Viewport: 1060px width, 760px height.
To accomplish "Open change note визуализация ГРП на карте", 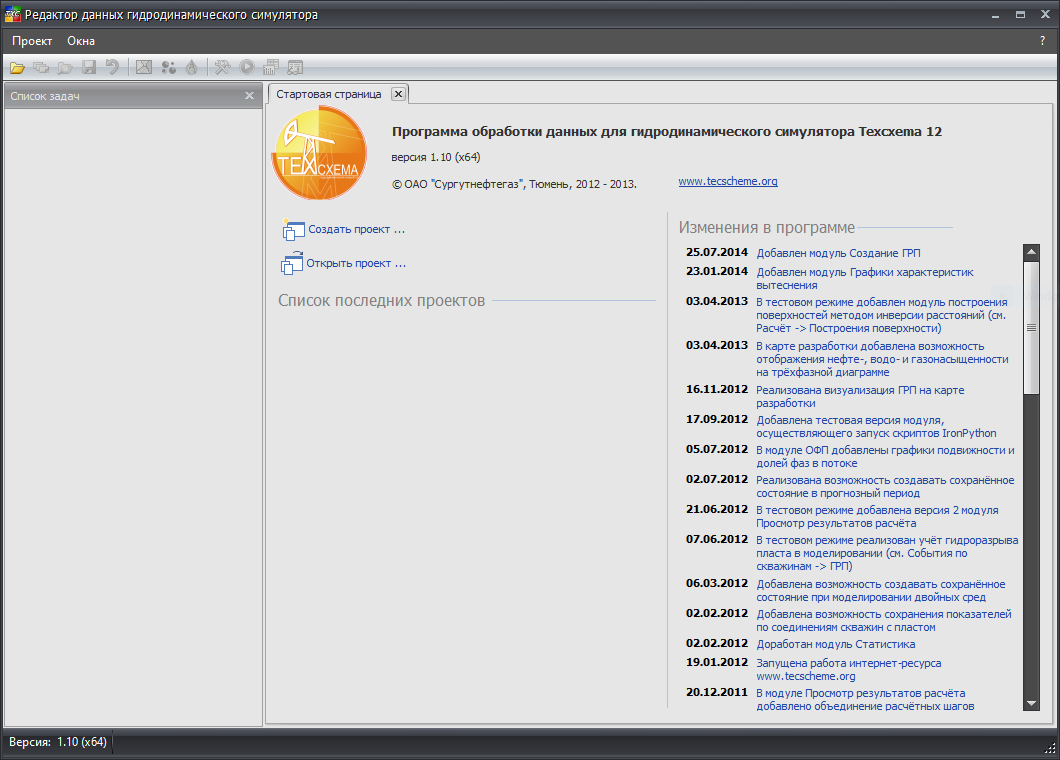I will pos(860,396).
